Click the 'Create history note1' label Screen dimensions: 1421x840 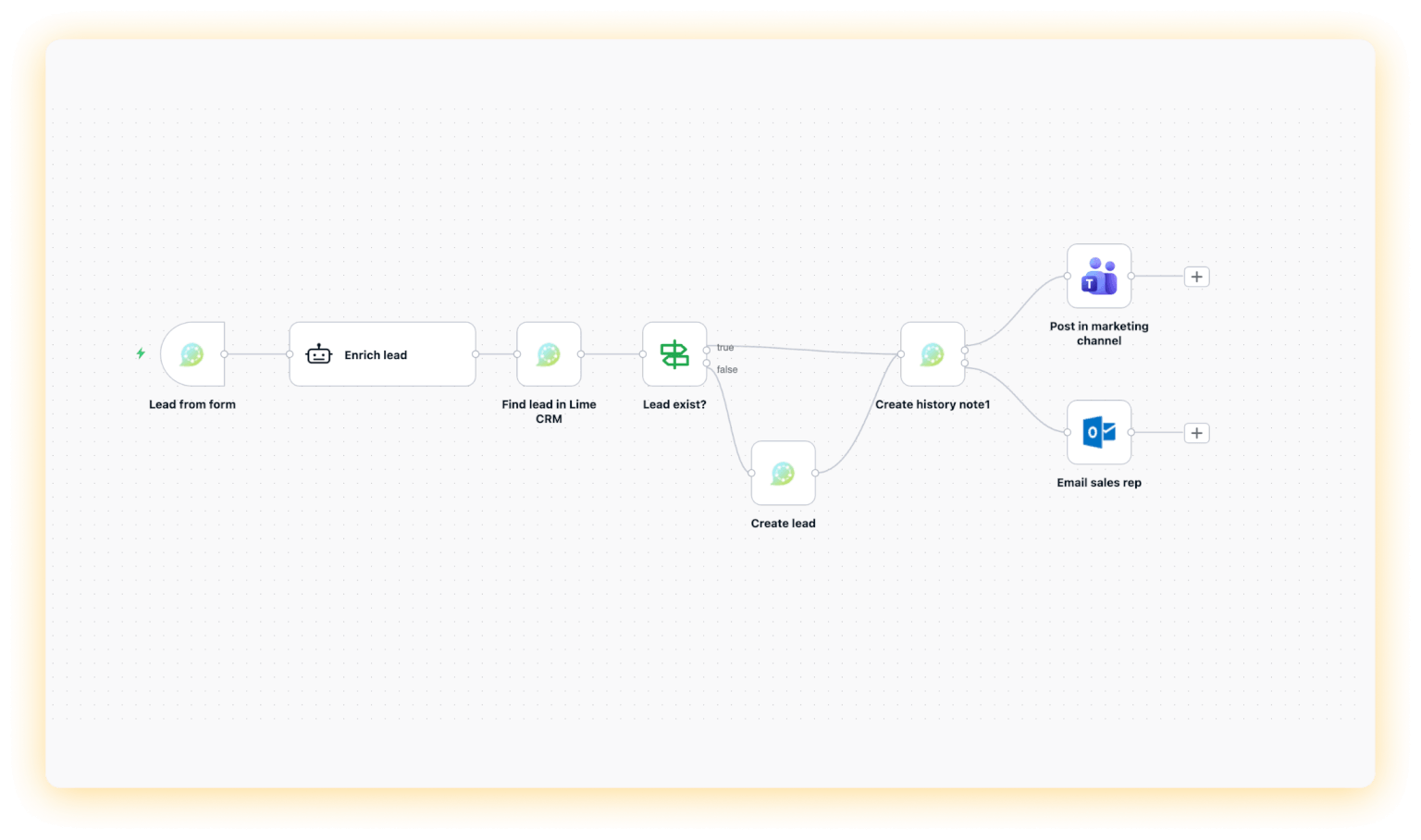point(933,404)
